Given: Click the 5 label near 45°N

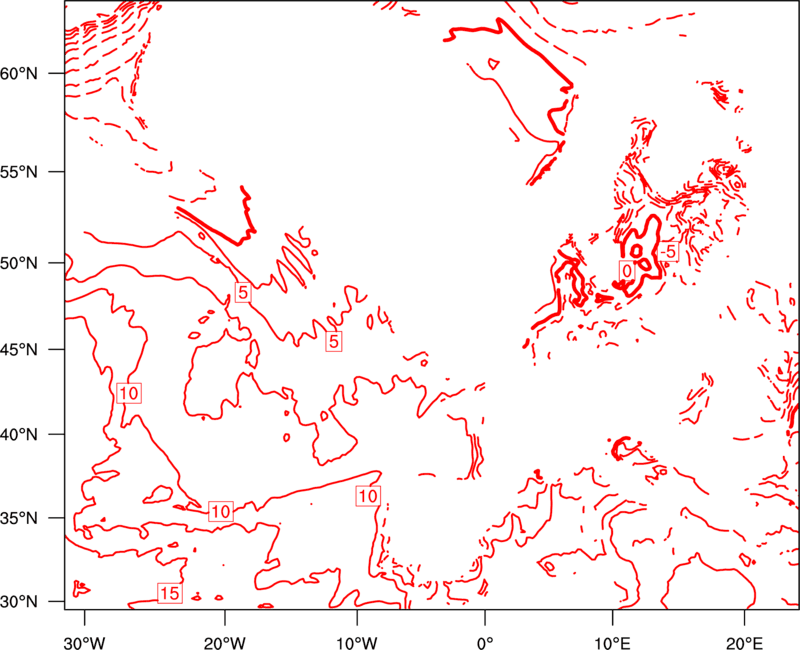Looking at the screenshot, I should coord(334,341).
